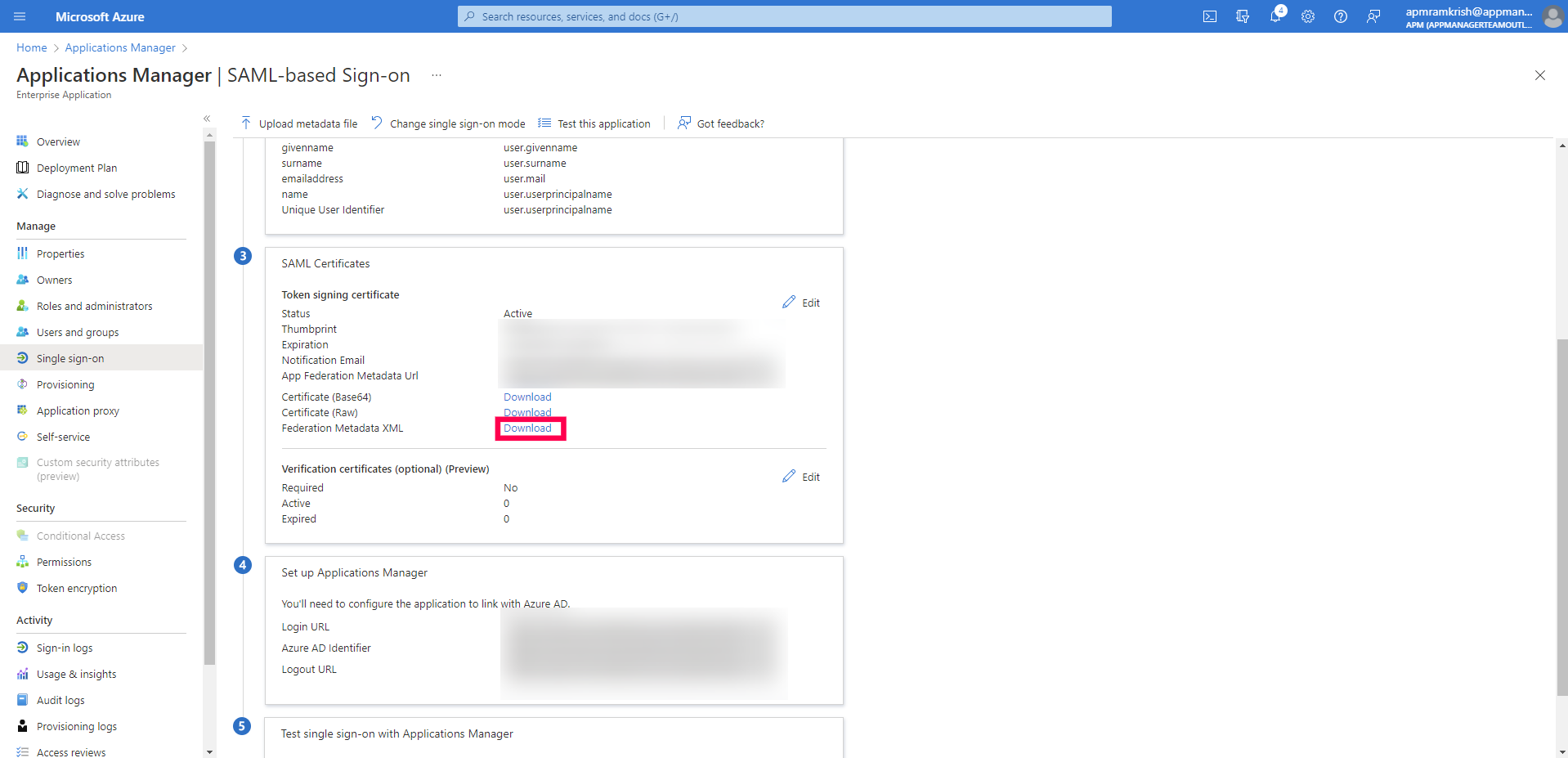Open portal settings gear
The image size is (1568, 758).
(1308, 16)
